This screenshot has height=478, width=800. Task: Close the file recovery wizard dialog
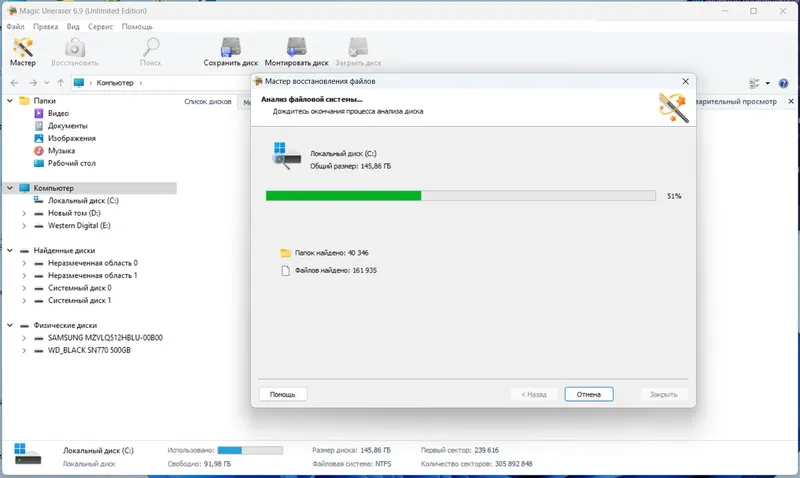point(686,81)
